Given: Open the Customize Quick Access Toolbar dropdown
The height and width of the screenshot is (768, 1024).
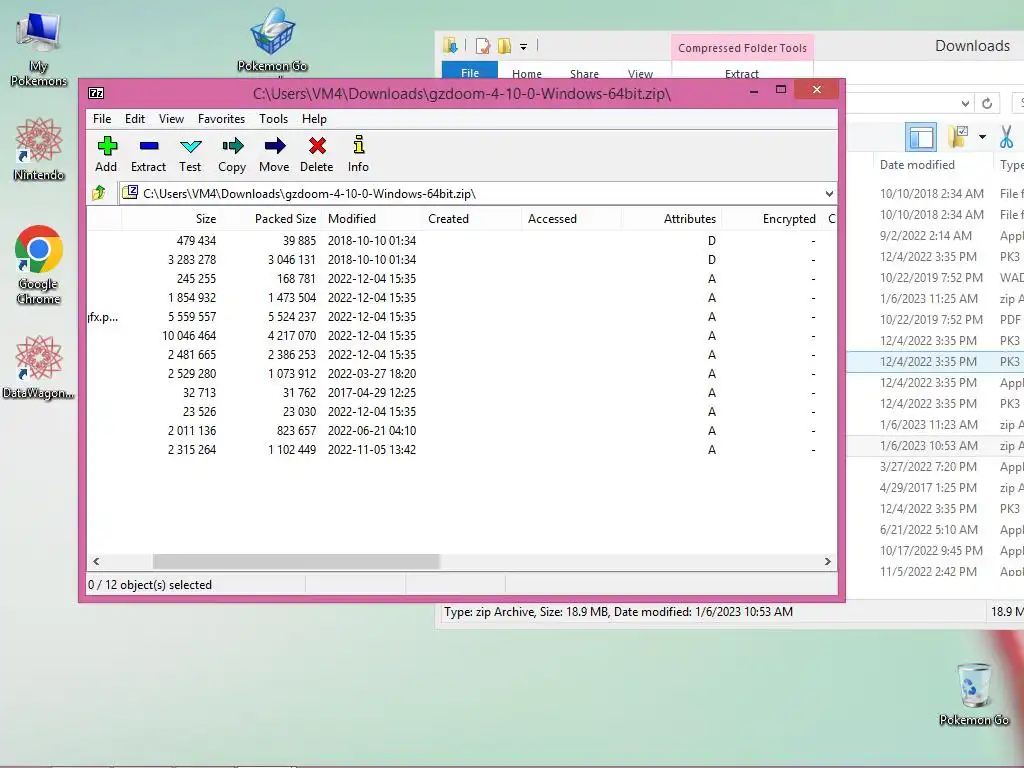Looking at the screenshot, I should (523, 46).
